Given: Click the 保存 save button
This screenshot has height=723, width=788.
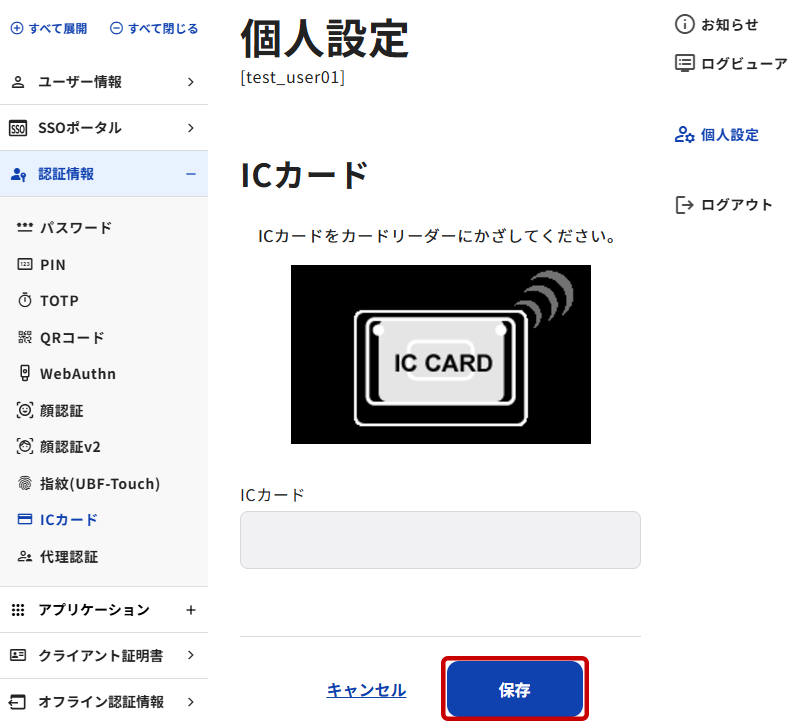Looking at the screenshot, I should 515,689.
